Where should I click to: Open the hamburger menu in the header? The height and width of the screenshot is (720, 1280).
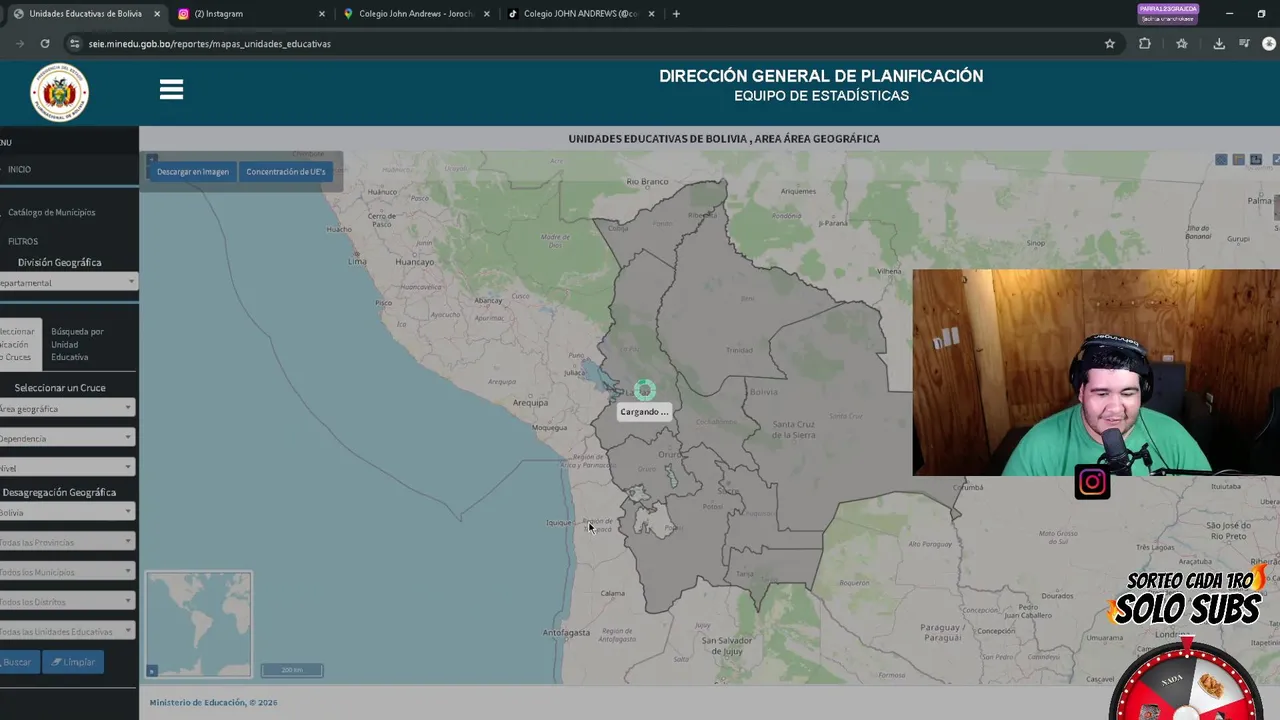pos(171,90)
